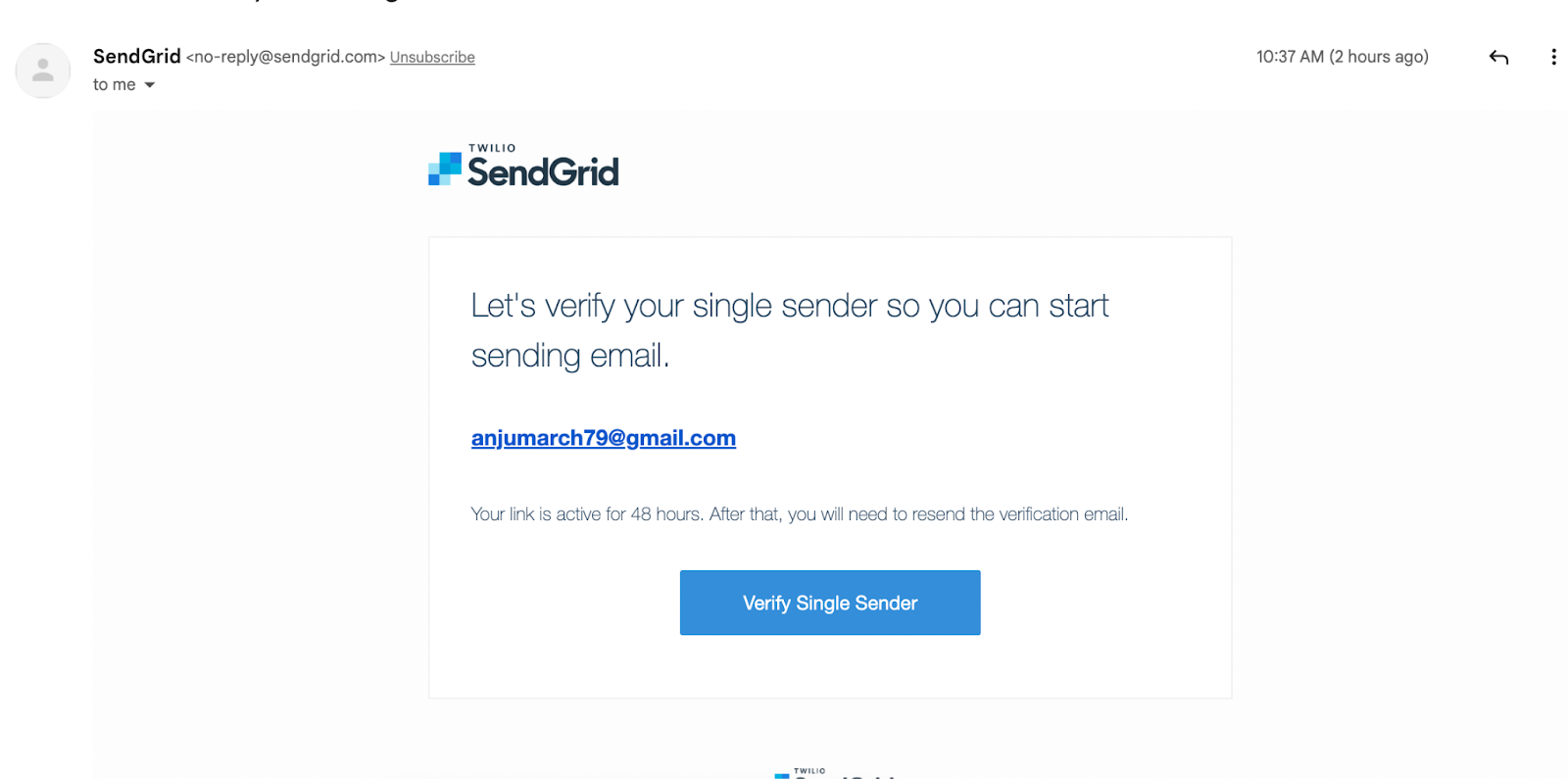The image size is (1568, 779).
Task: Click the "resend the verification email" sentence
Action: click(1020, 514)
